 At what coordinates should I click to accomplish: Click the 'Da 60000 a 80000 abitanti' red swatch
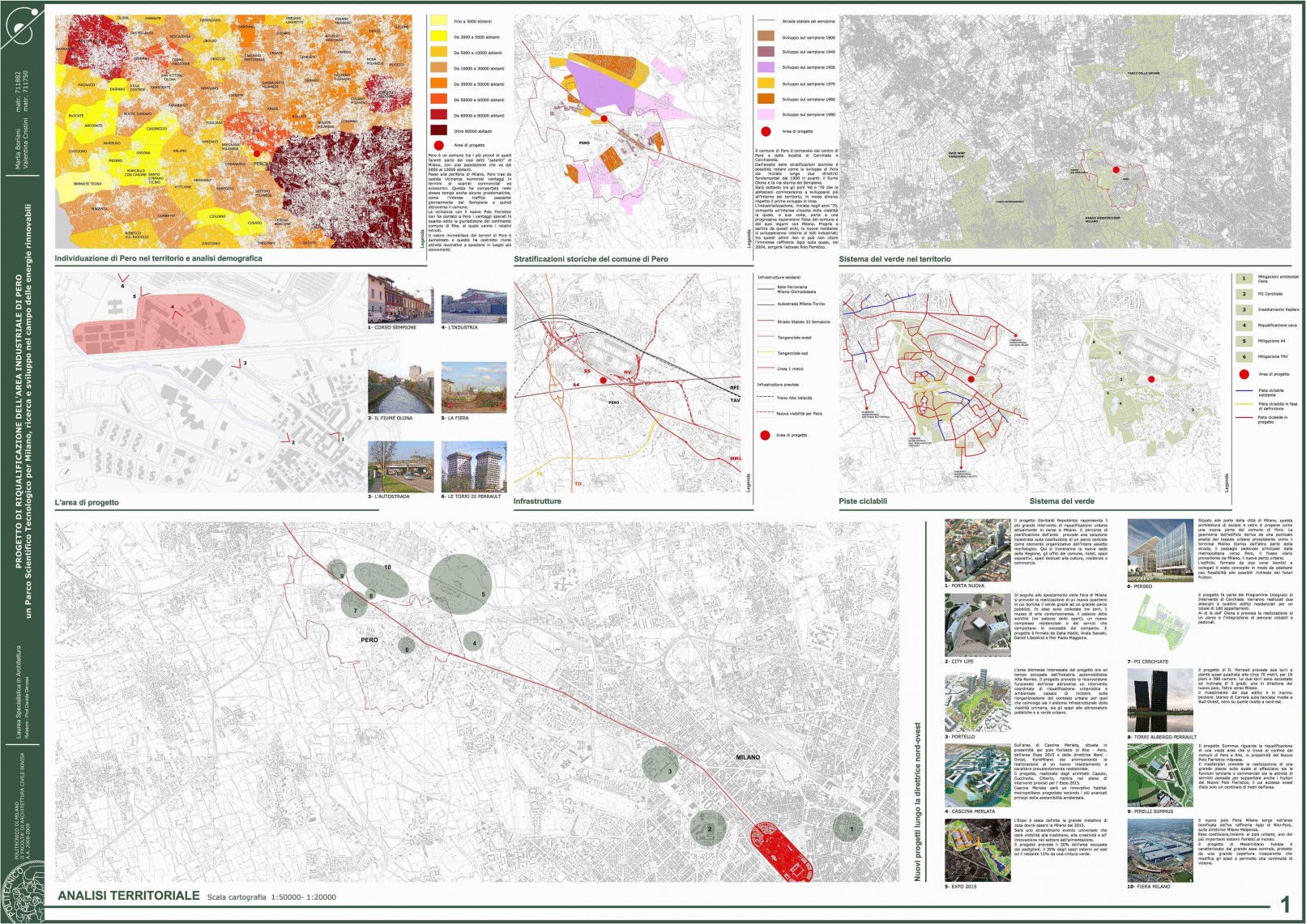pyautogui.click(x=438, y=114)
